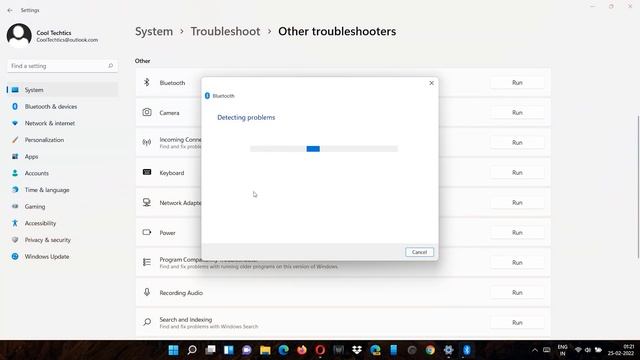Click the Network Adapter icon
Image resolution: width=640 pixels, height=360 pixels.
click(147, 202)
